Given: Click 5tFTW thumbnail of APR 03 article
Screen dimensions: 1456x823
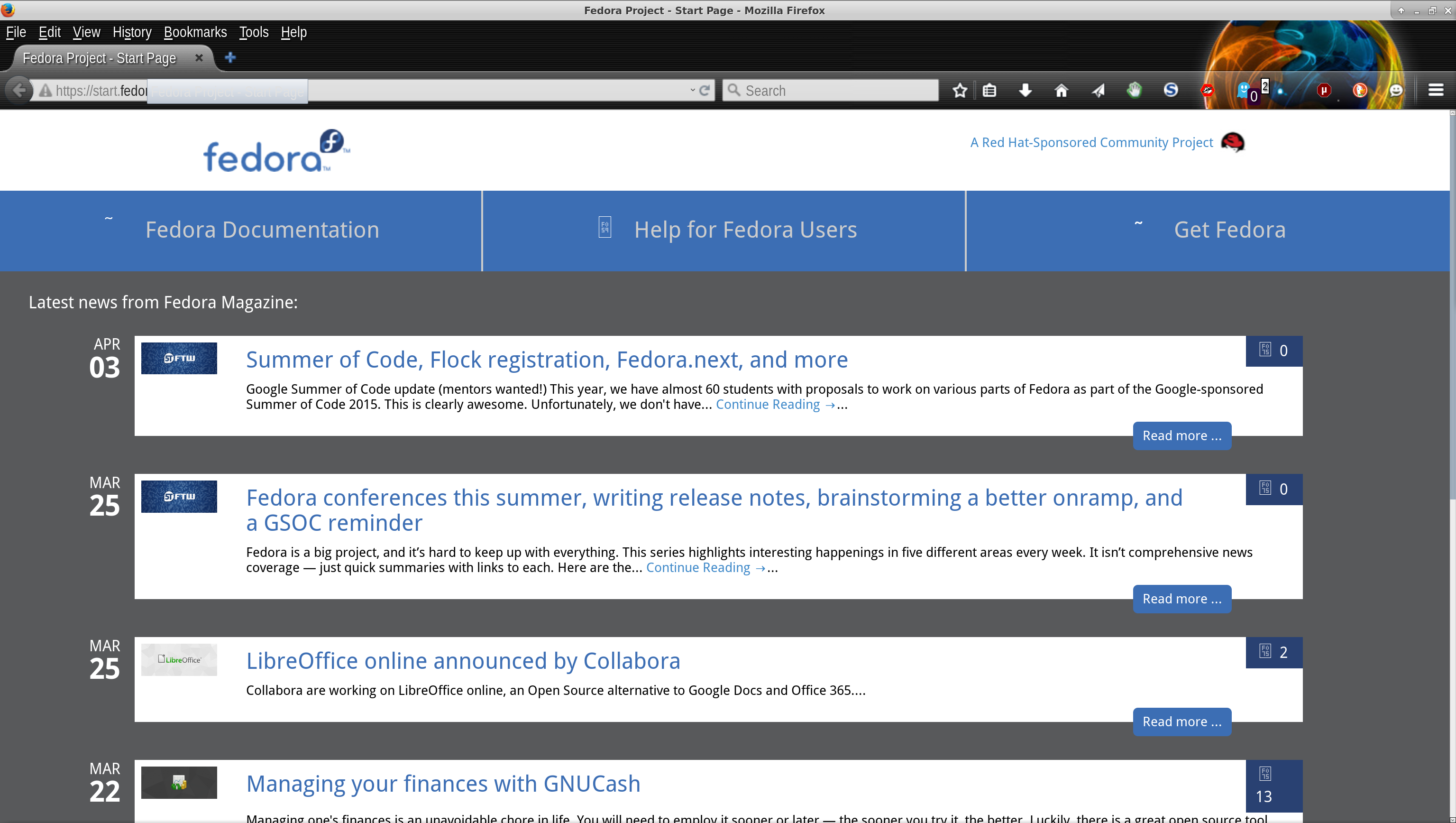Looking at the screenshot, I should [x=179, y=358].
